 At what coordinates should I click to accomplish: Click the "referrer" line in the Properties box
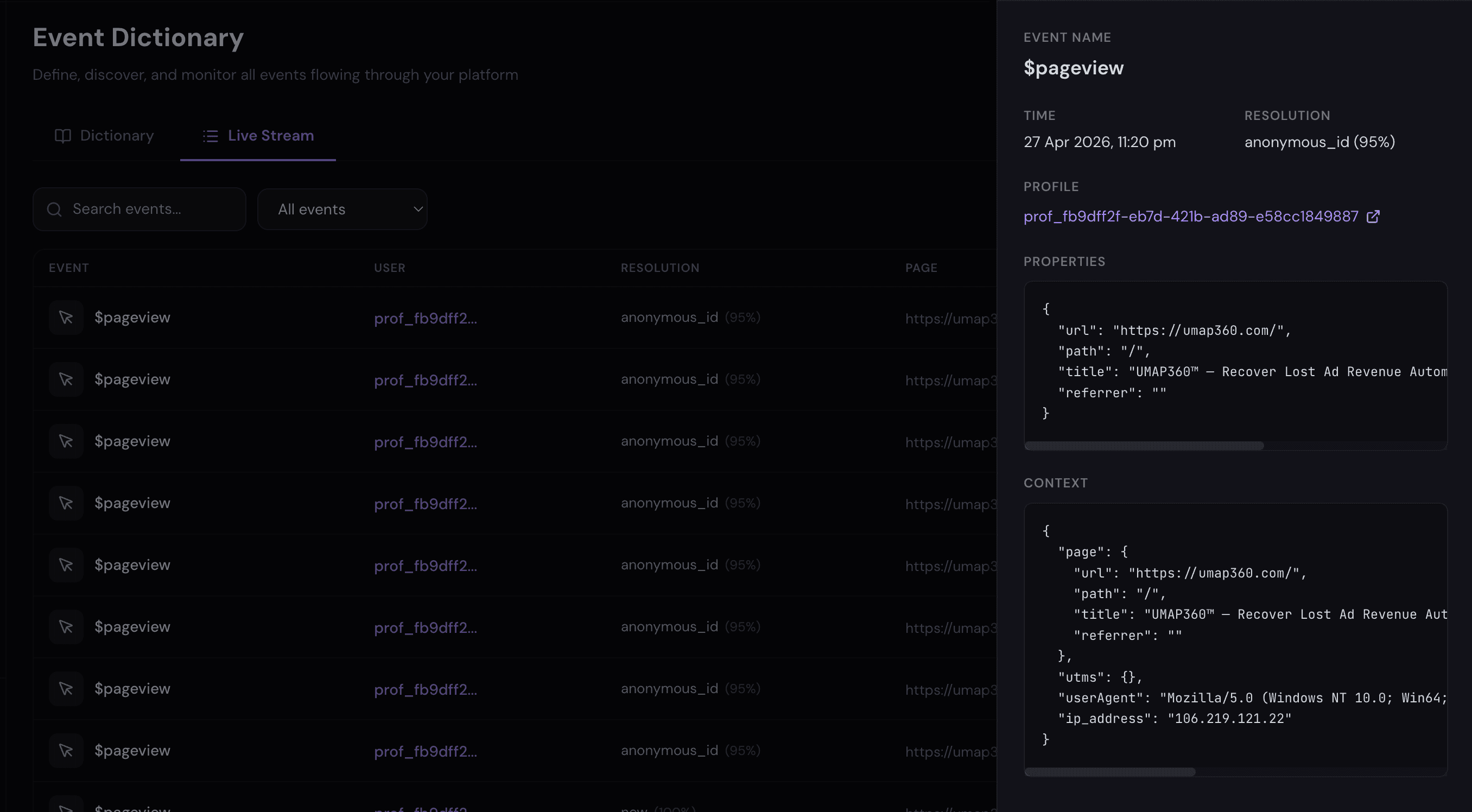point(1112,393)
